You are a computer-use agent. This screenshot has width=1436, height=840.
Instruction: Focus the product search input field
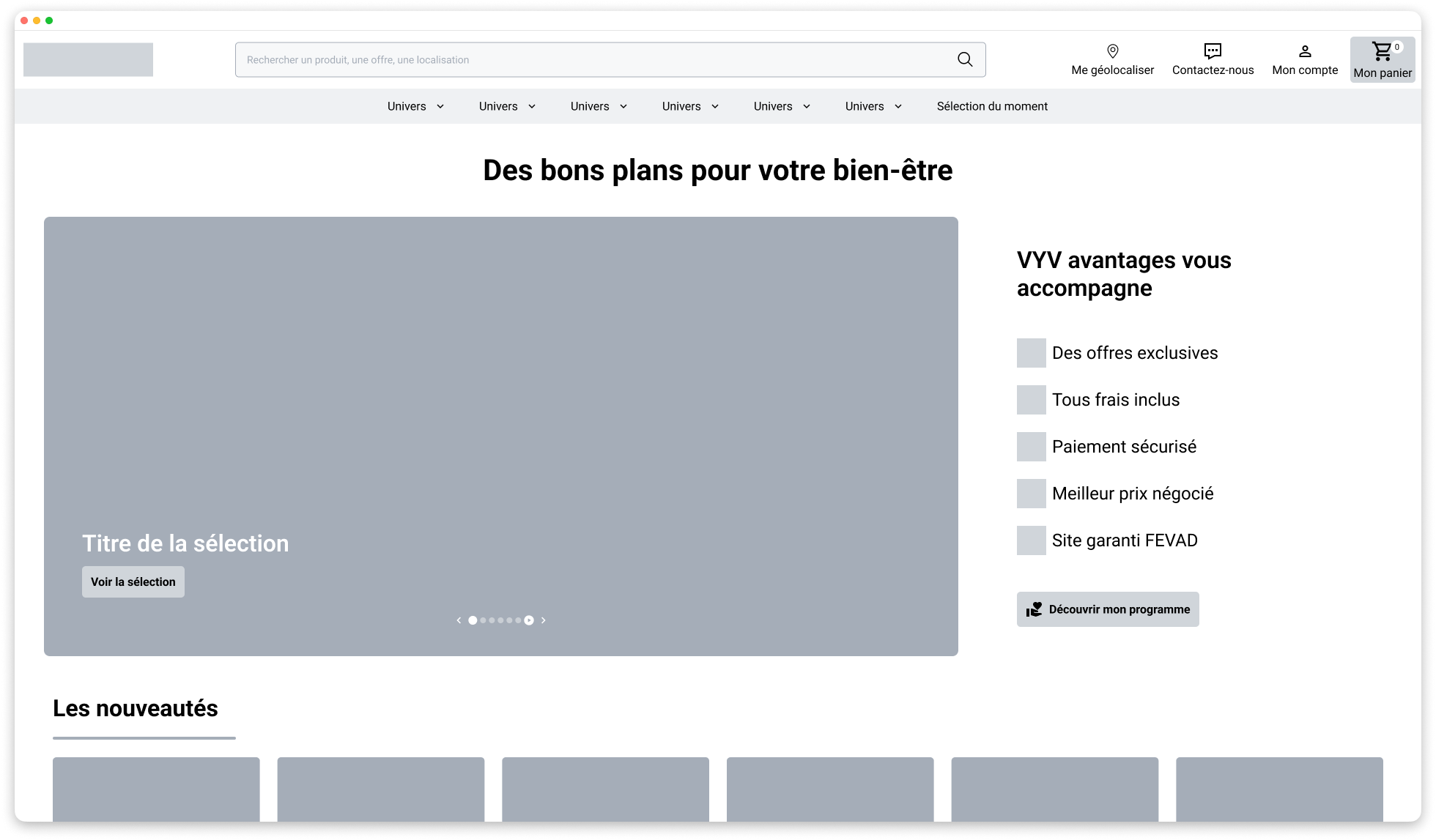point(593,59)
